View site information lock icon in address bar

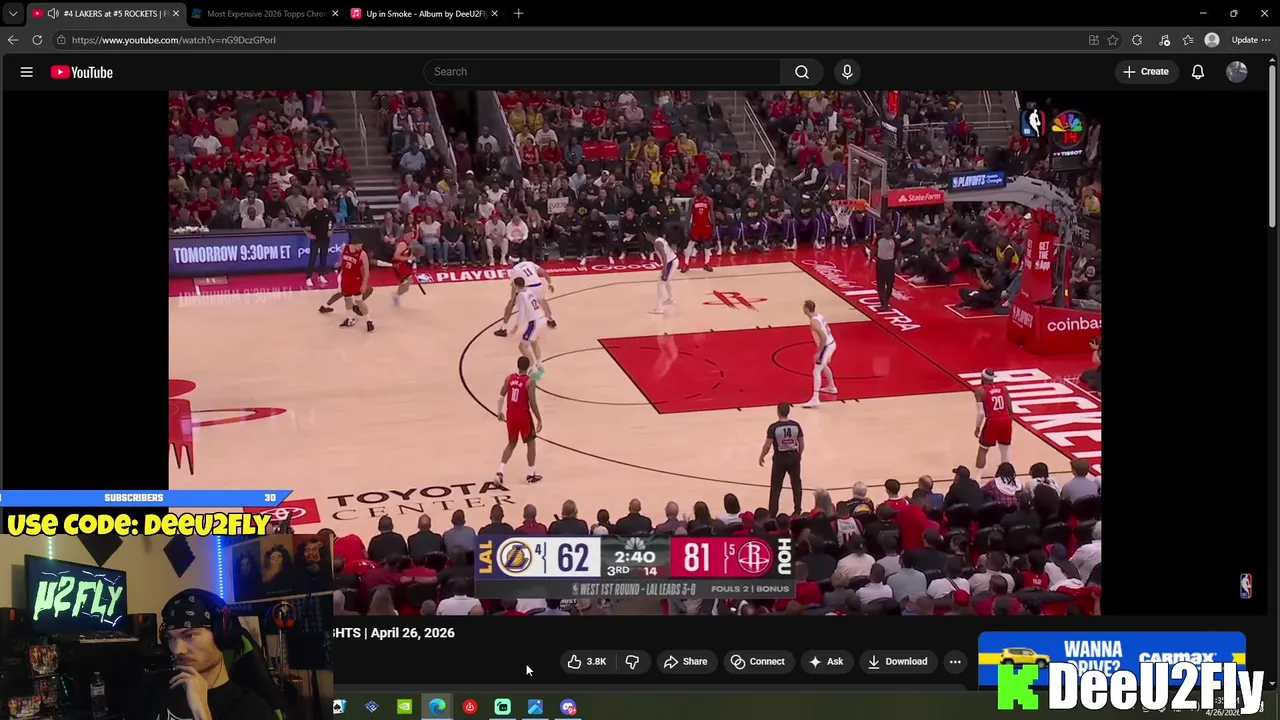coord(61,40)
